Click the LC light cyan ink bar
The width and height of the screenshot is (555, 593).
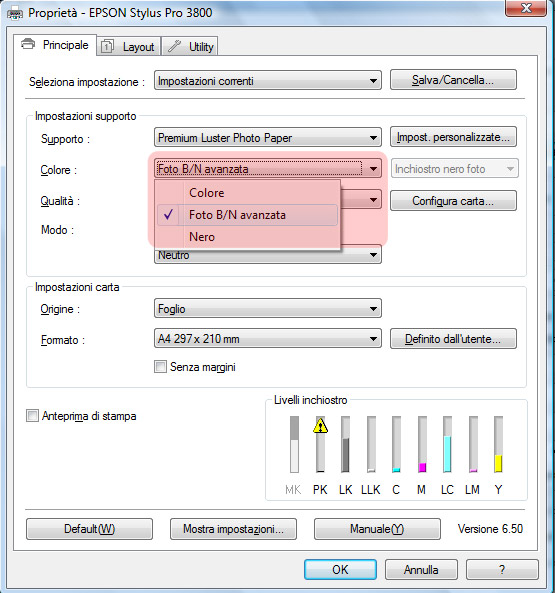tap(447, 444)
